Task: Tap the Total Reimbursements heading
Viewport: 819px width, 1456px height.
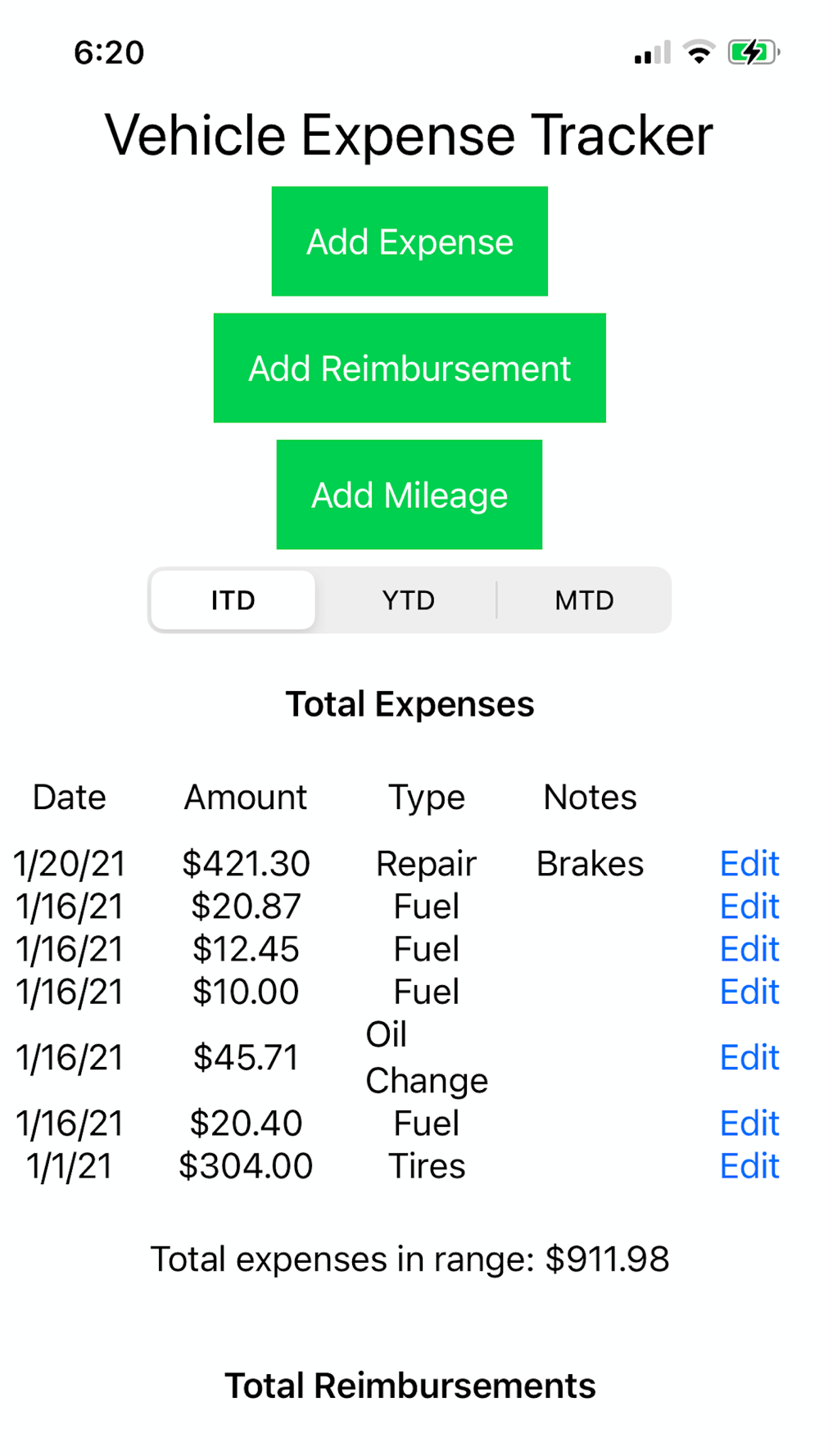Action: point(409,1386)
